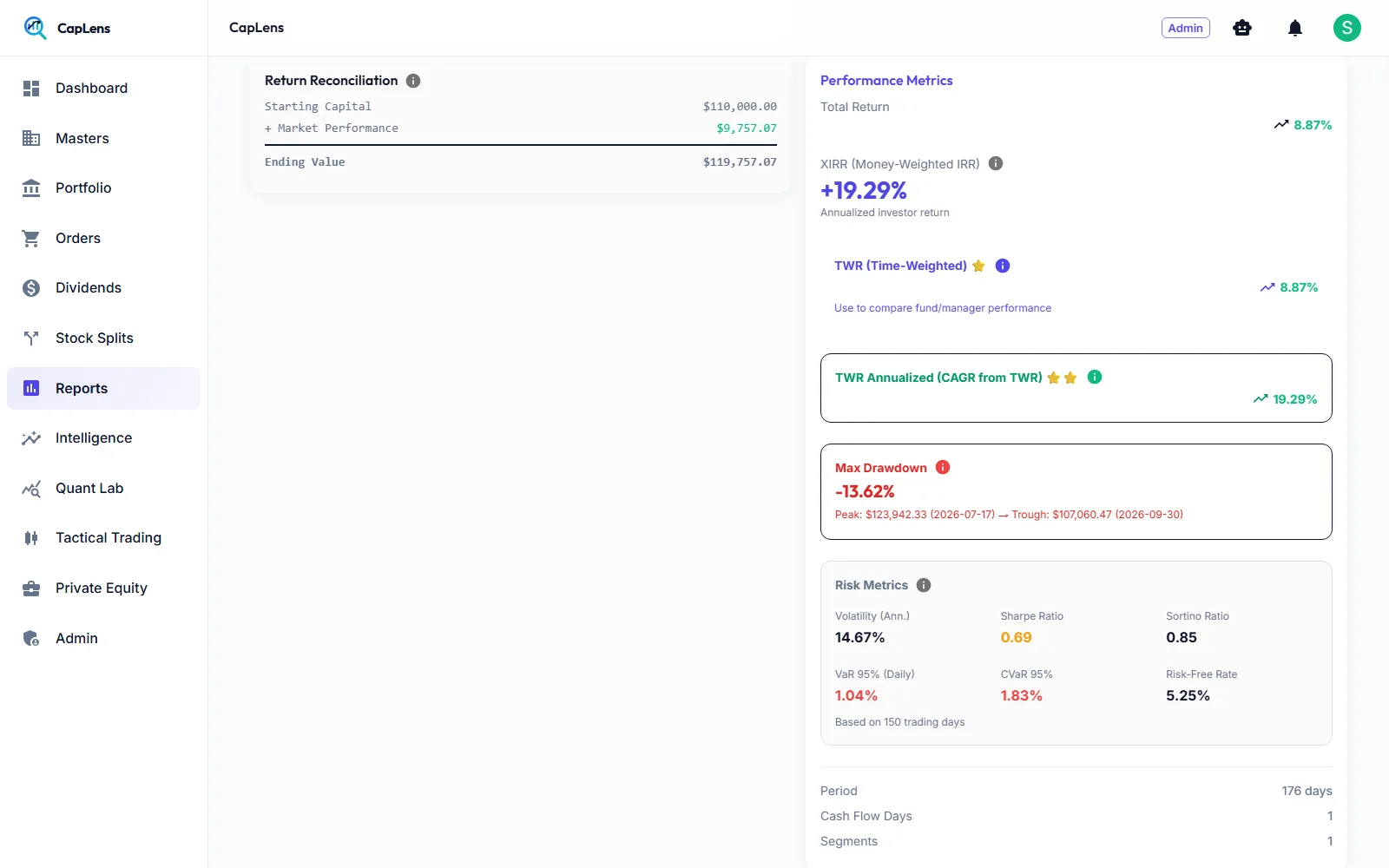Click the CapLens logo icon

click(35, 28)
